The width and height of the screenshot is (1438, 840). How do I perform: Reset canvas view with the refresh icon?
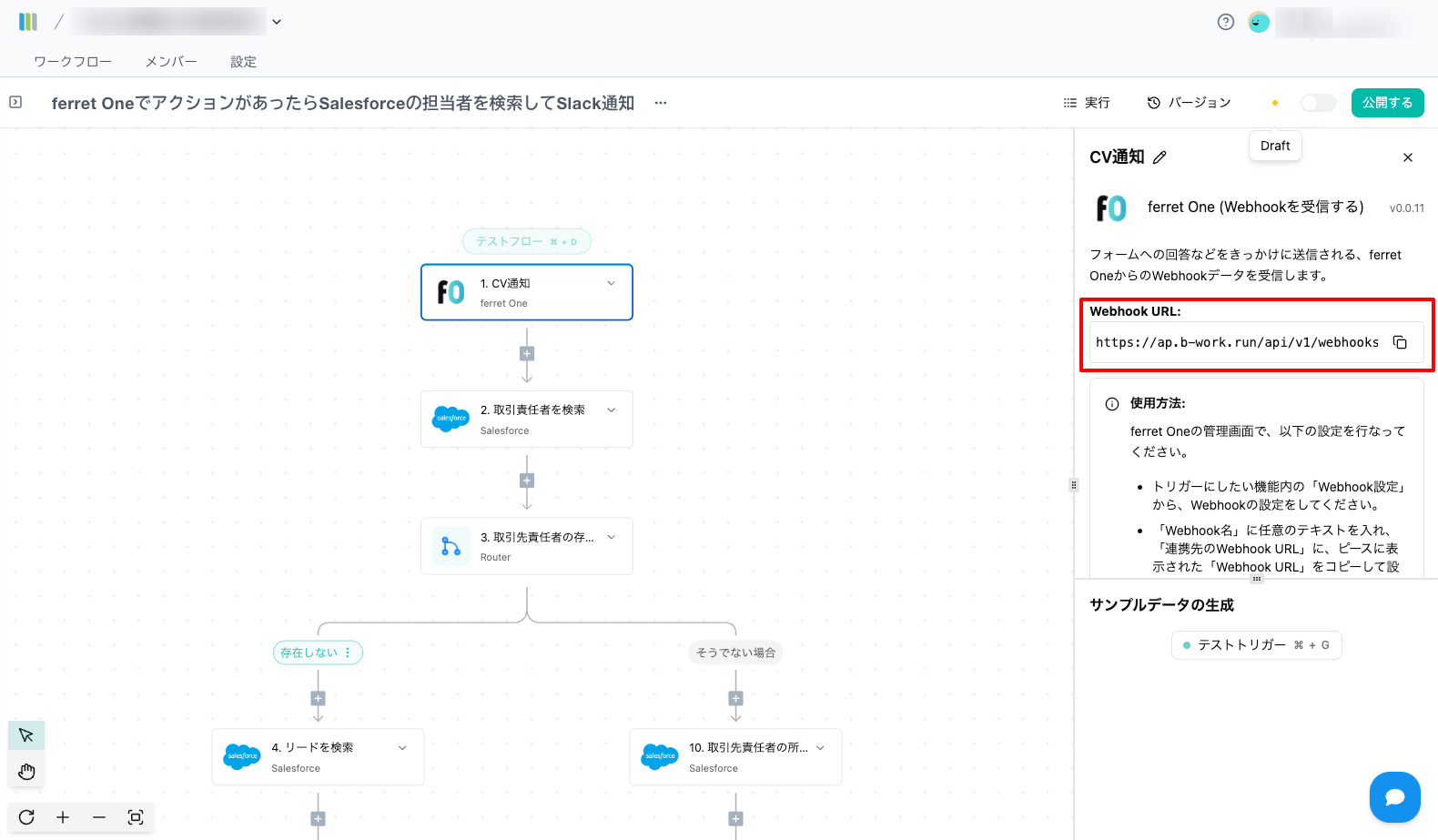coord(26,817)
